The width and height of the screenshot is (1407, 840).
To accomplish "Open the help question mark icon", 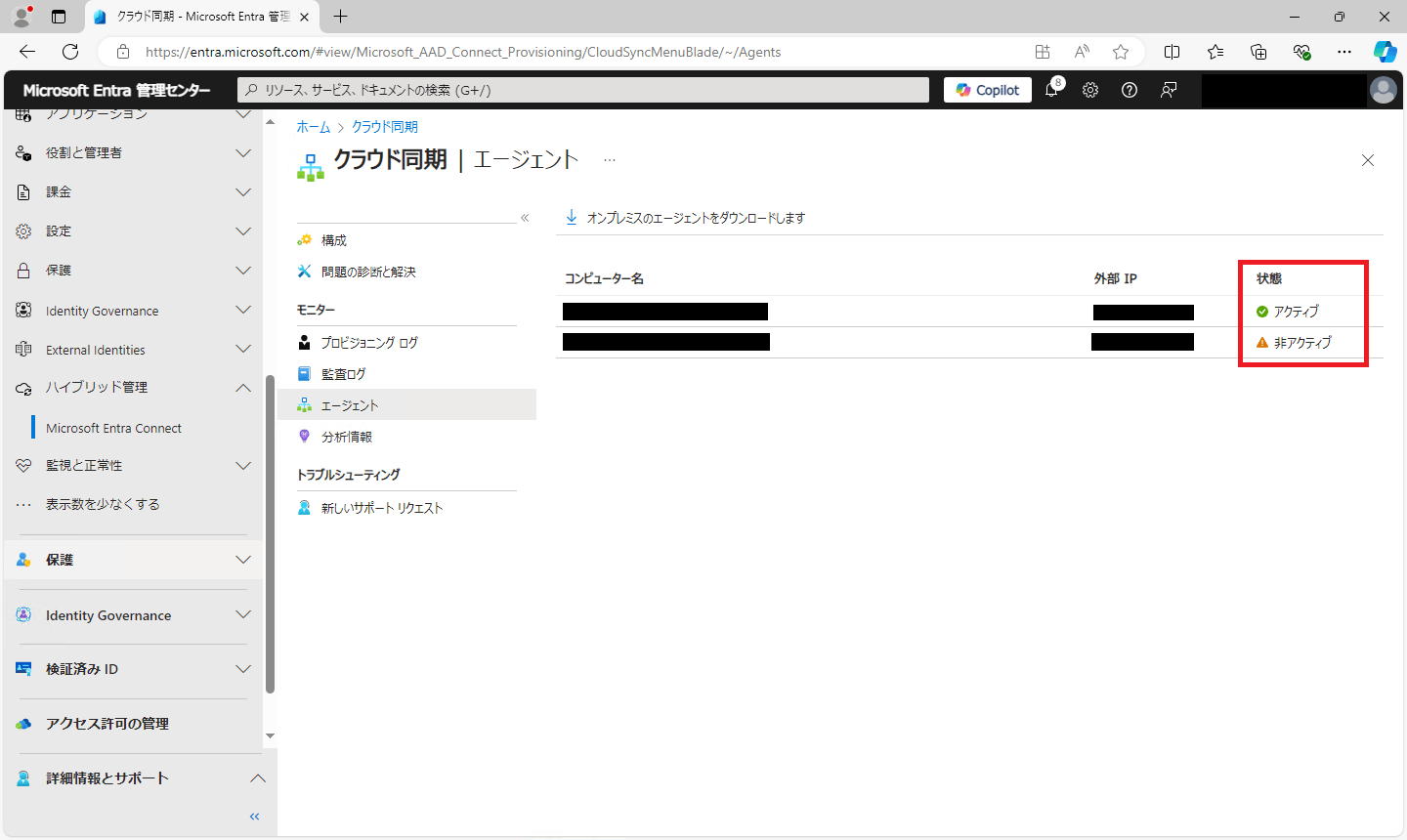I will pos(1130,90).
